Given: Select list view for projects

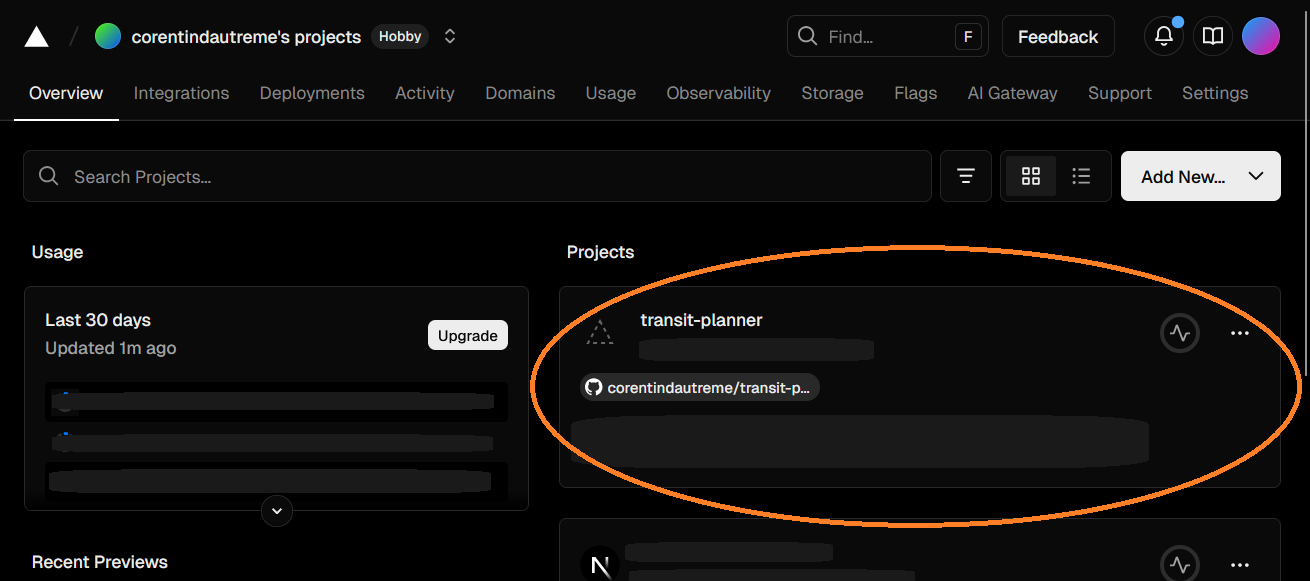Looking at the screenshot, I should coord(1081,177).
